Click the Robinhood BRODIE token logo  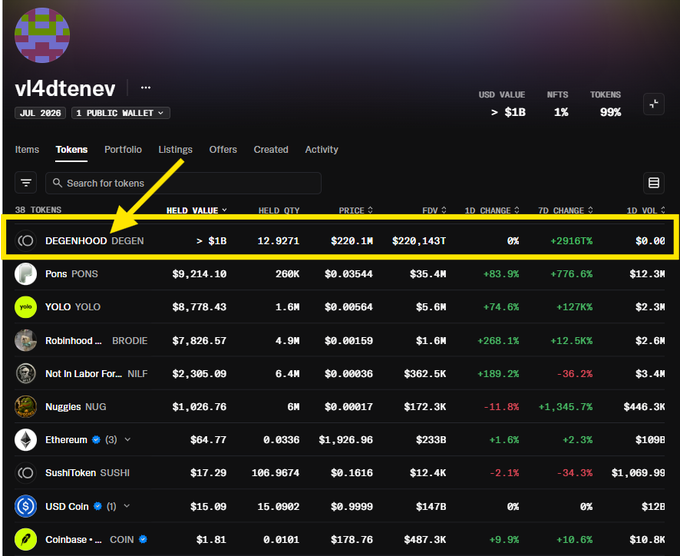tap(26, 340)
